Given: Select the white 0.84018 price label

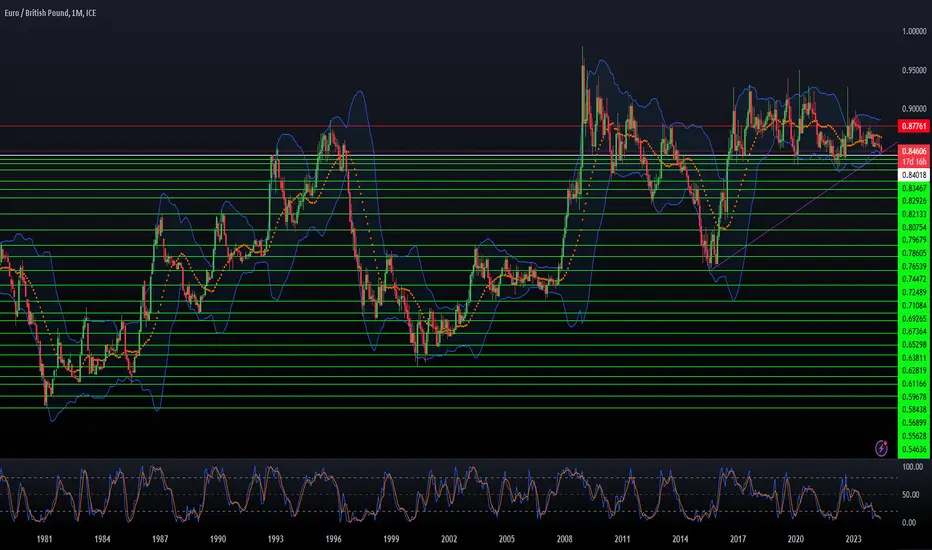Looking at the screenshot, I should (x=914, y=175).
